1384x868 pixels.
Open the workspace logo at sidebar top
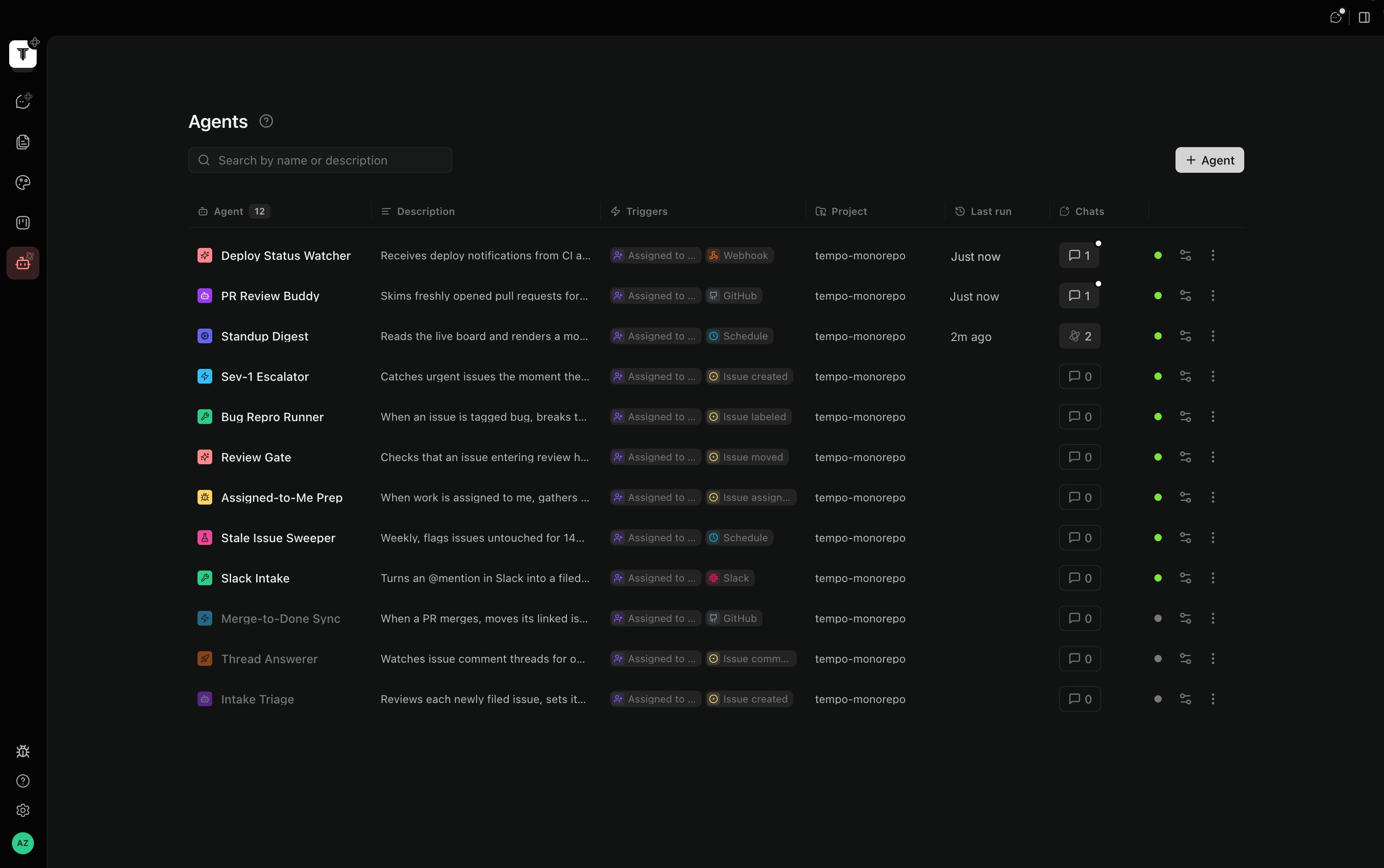coord(23,54)
